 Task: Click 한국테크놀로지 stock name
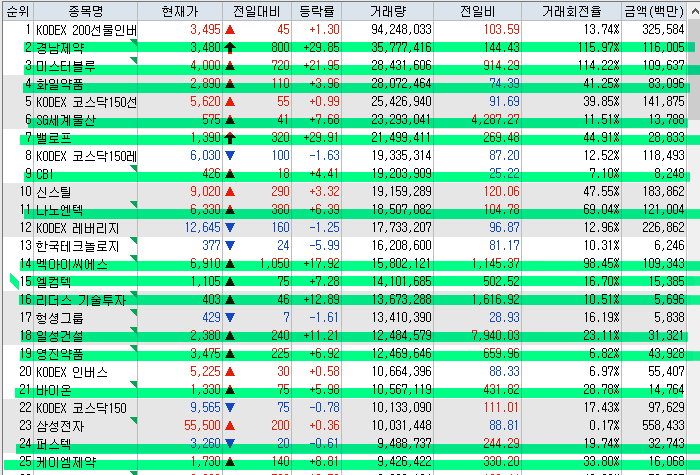[78, 246]
